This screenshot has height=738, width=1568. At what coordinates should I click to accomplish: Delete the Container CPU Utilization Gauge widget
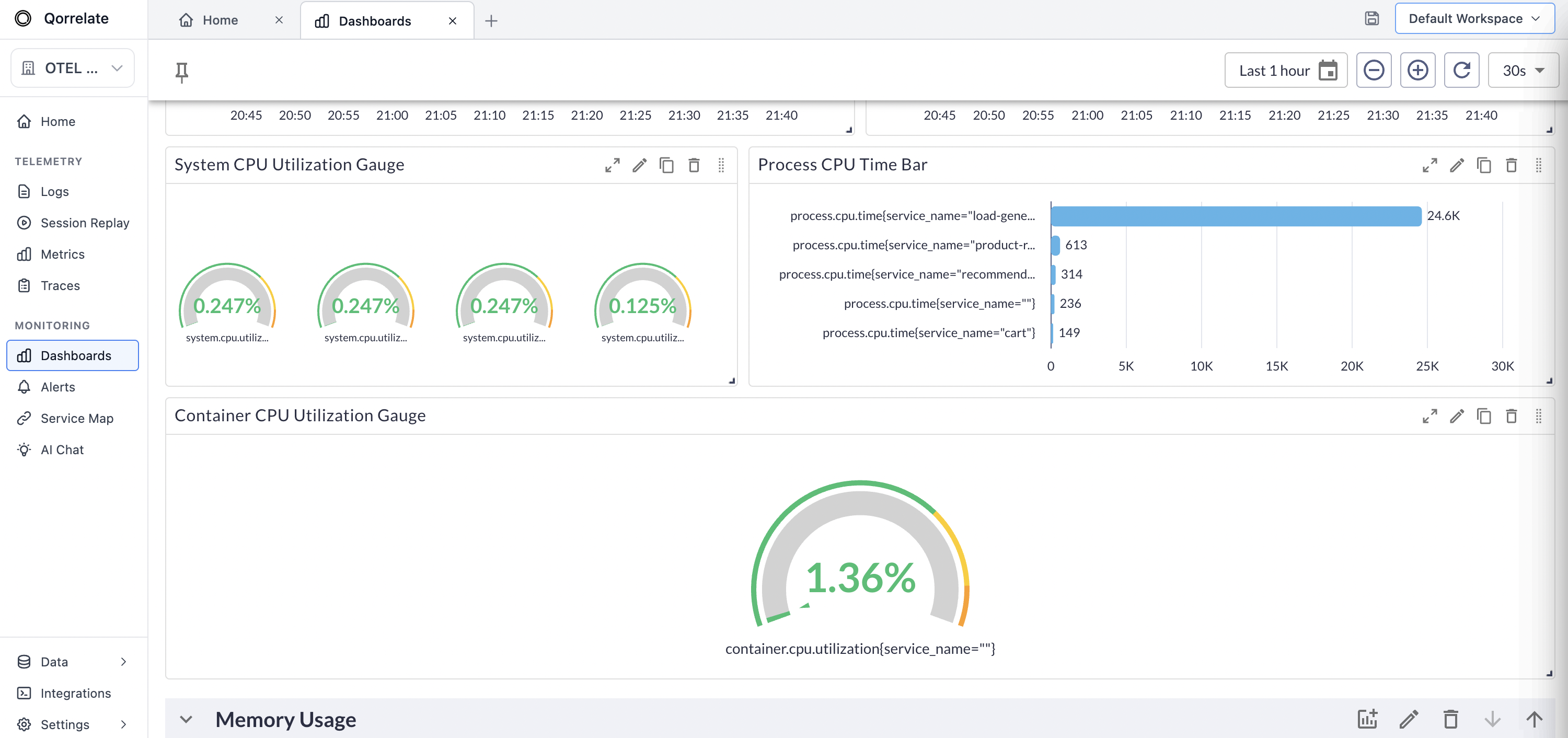1512,417
